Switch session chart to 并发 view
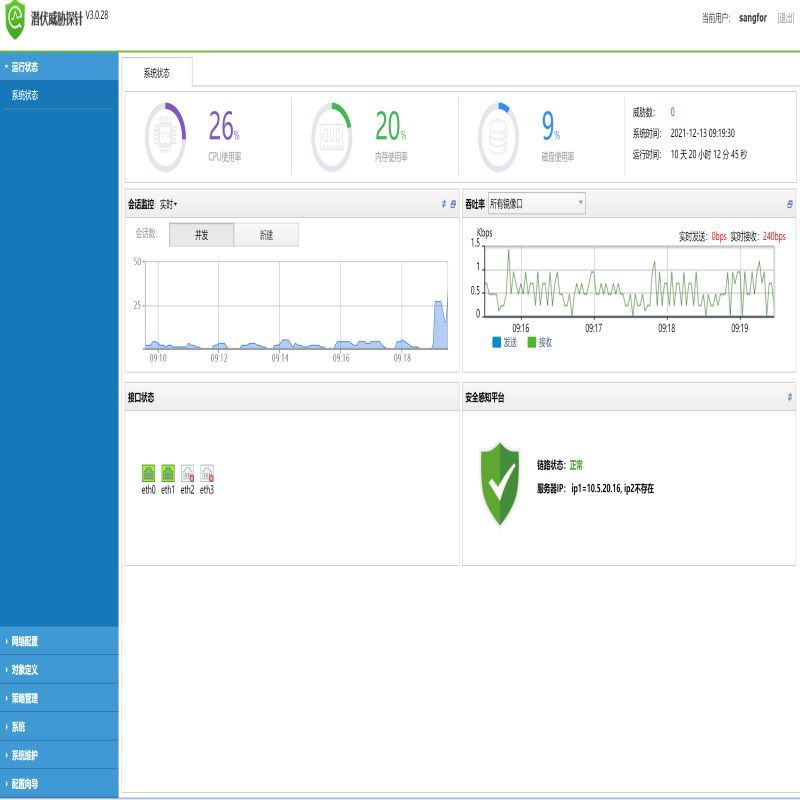The image size is (800, 800). click(x=201, y=235)
